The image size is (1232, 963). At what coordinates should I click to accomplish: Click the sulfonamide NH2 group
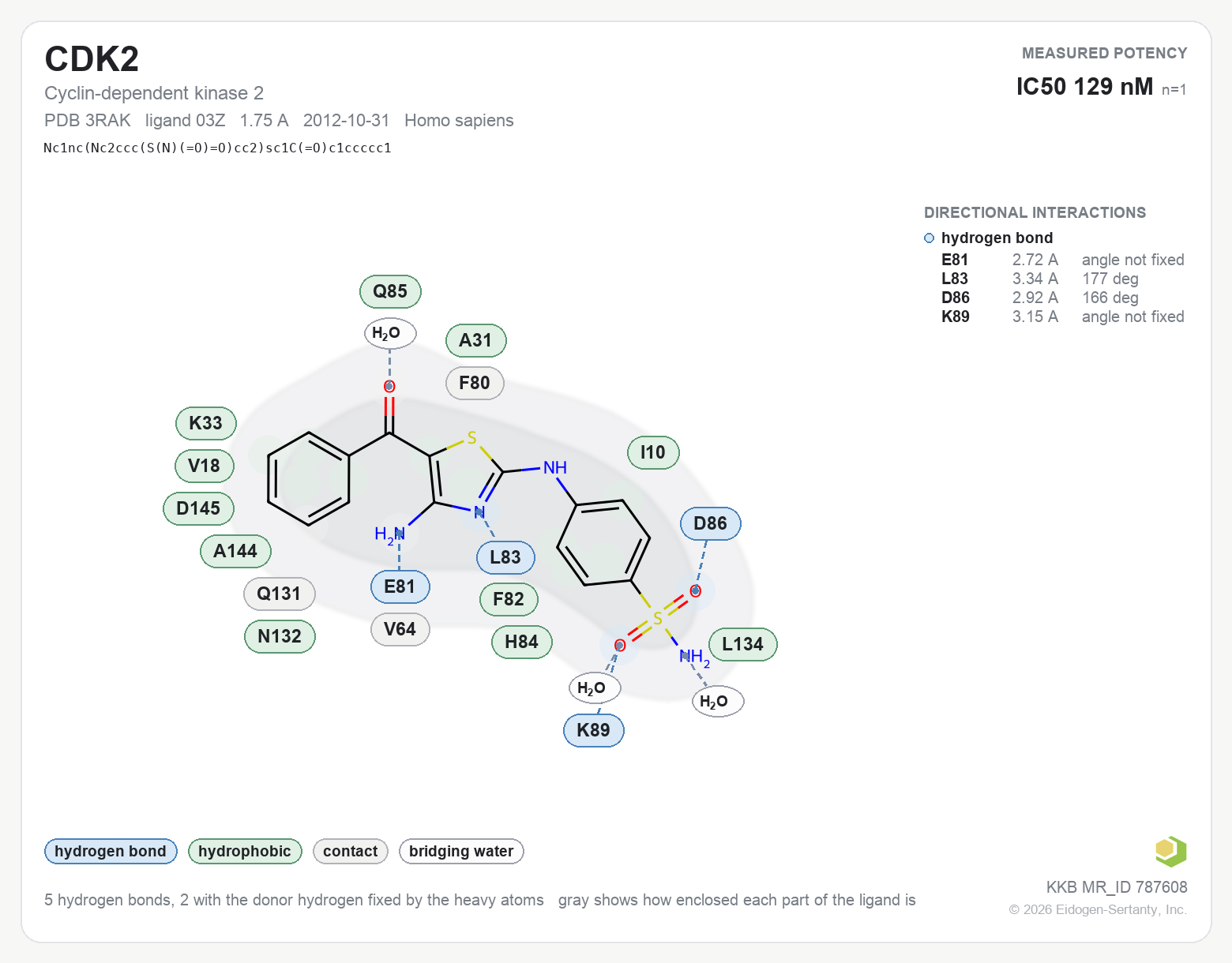(695, 657)
